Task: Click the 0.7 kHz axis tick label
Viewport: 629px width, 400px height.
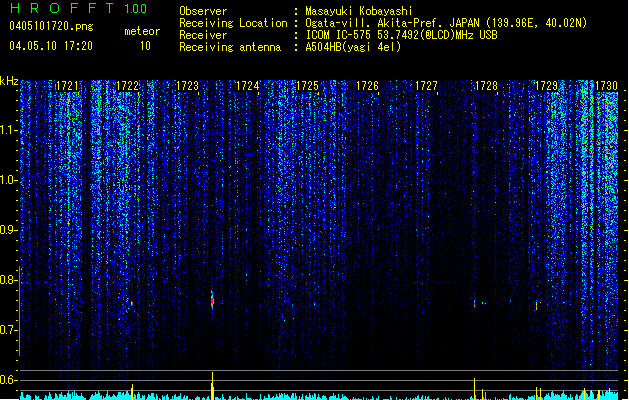Action: click(8, 330)
